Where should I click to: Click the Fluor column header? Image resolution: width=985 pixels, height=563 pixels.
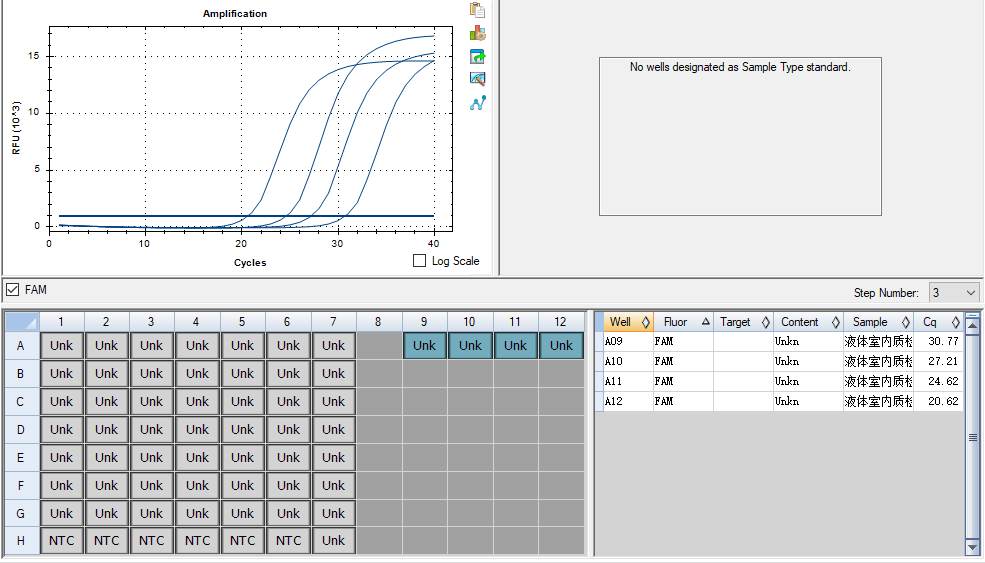[x=683, y=322]
